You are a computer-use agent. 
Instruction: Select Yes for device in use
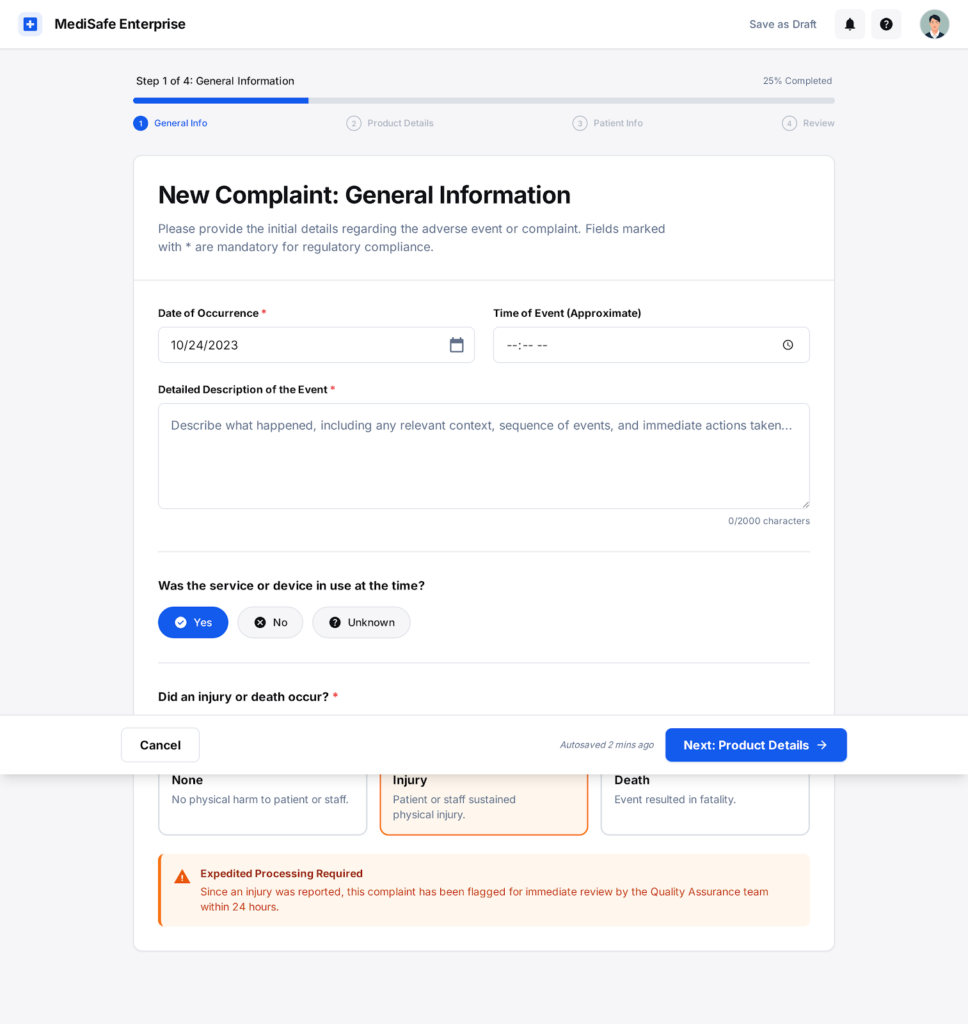pyautogui.click(x=193, y=622)
